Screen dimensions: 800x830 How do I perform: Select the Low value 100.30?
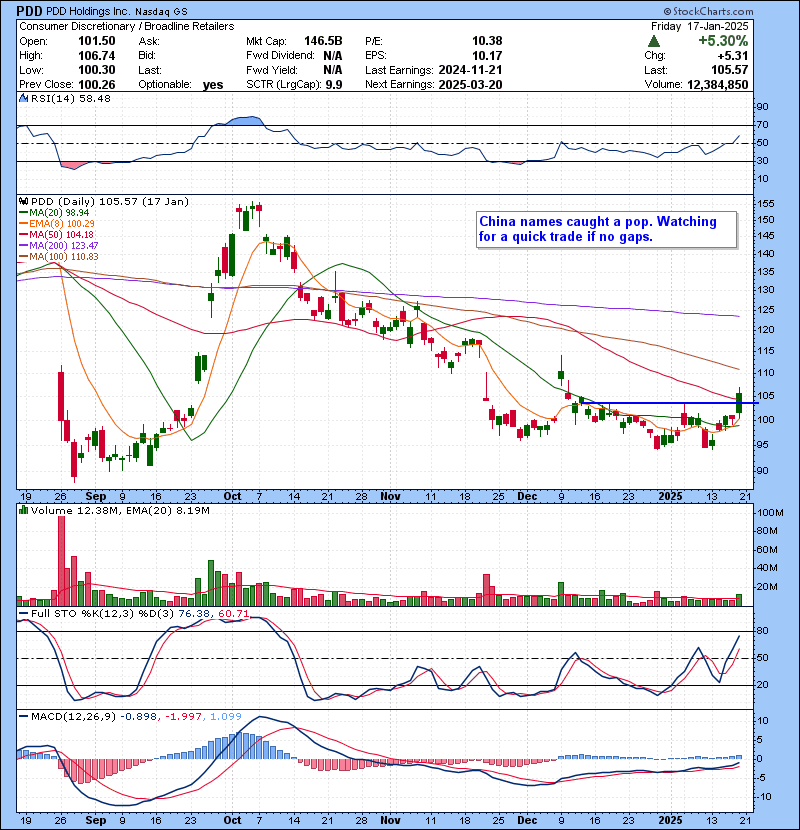96,70
